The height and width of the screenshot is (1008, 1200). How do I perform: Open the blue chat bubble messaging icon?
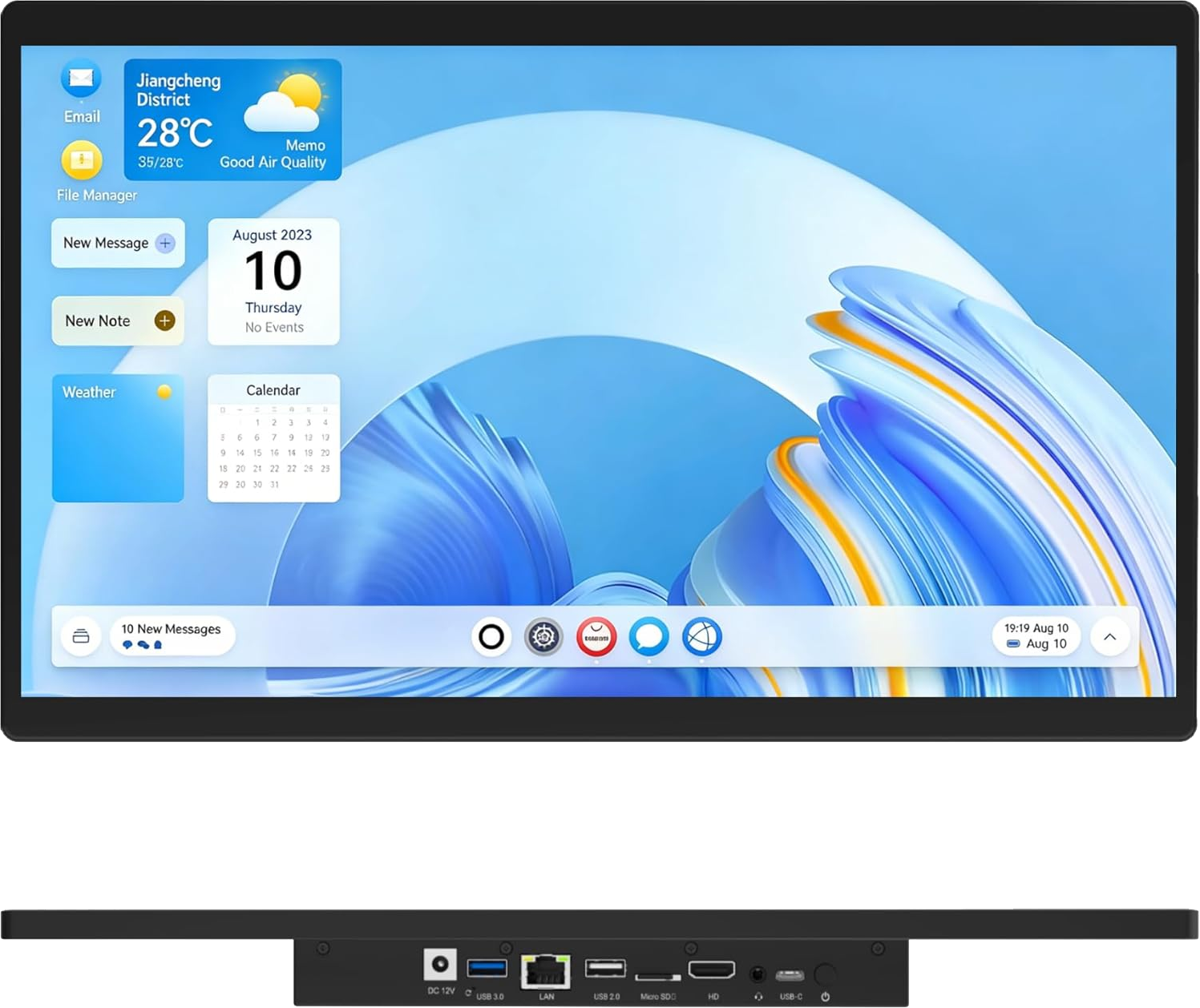(648, 637)
